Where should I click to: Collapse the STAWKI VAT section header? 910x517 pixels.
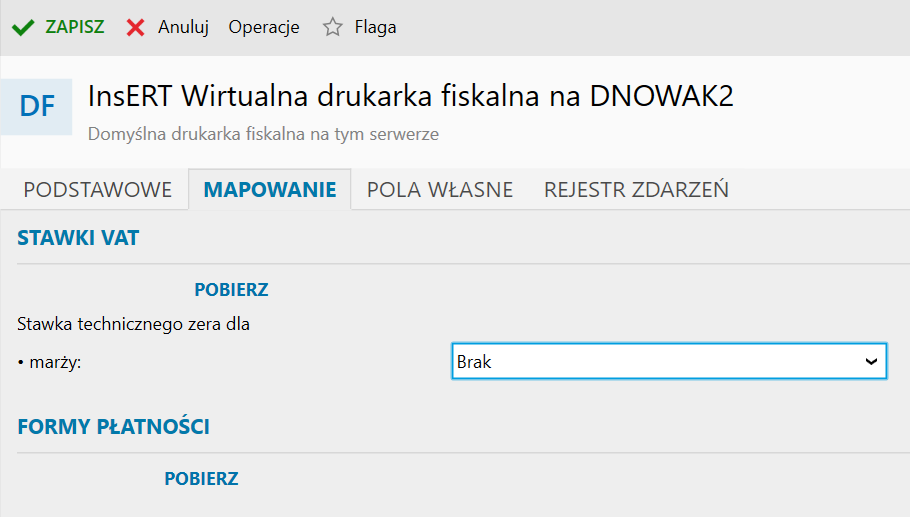click(78, 238)
